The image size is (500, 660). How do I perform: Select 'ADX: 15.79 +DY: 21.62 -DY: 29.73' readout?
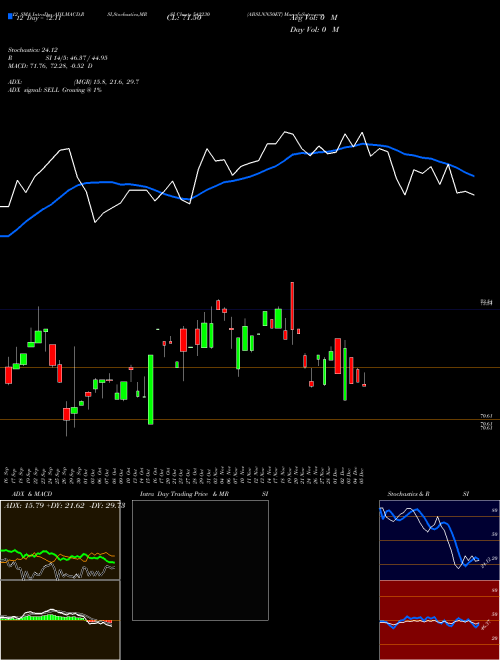tap(64, 506)
